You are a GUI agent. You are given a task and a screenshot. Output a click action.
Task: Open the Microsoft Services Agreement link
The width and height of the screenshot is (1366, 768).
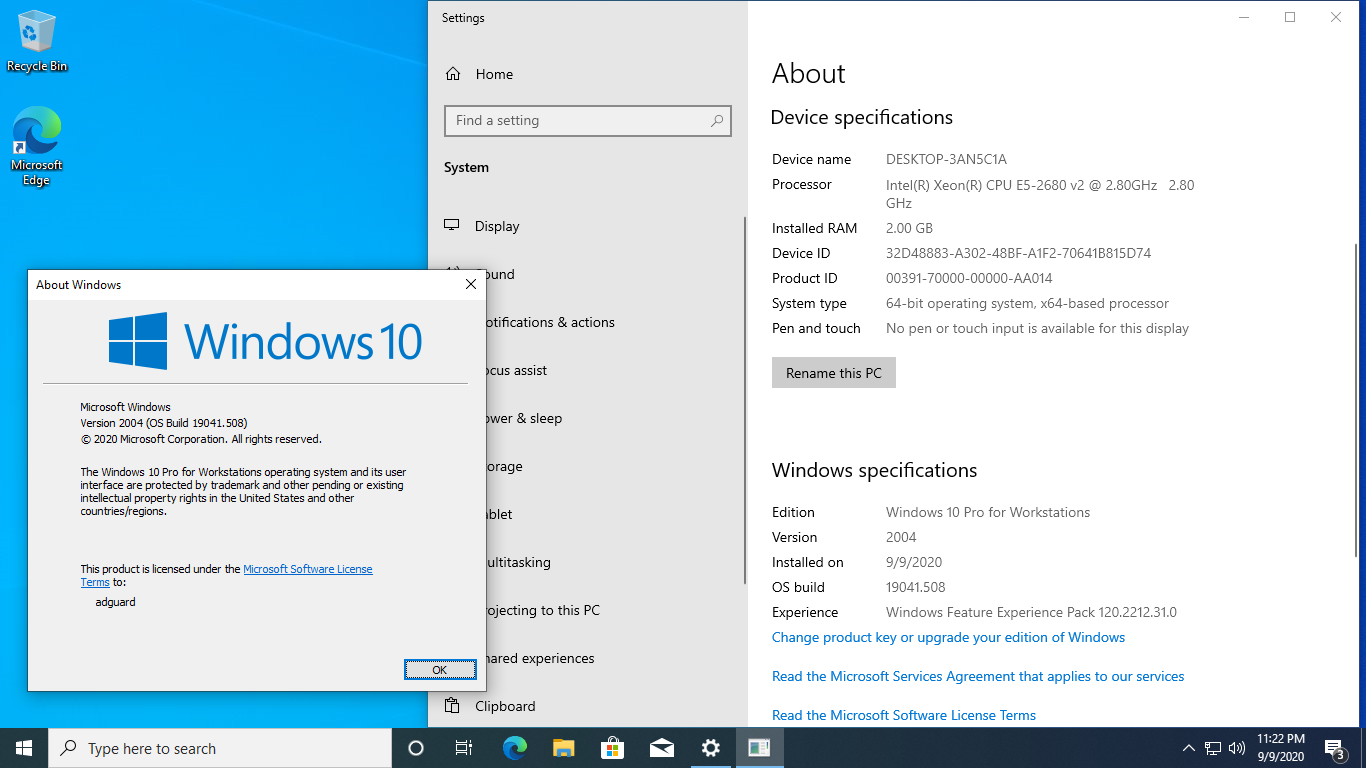pos(978,676)
